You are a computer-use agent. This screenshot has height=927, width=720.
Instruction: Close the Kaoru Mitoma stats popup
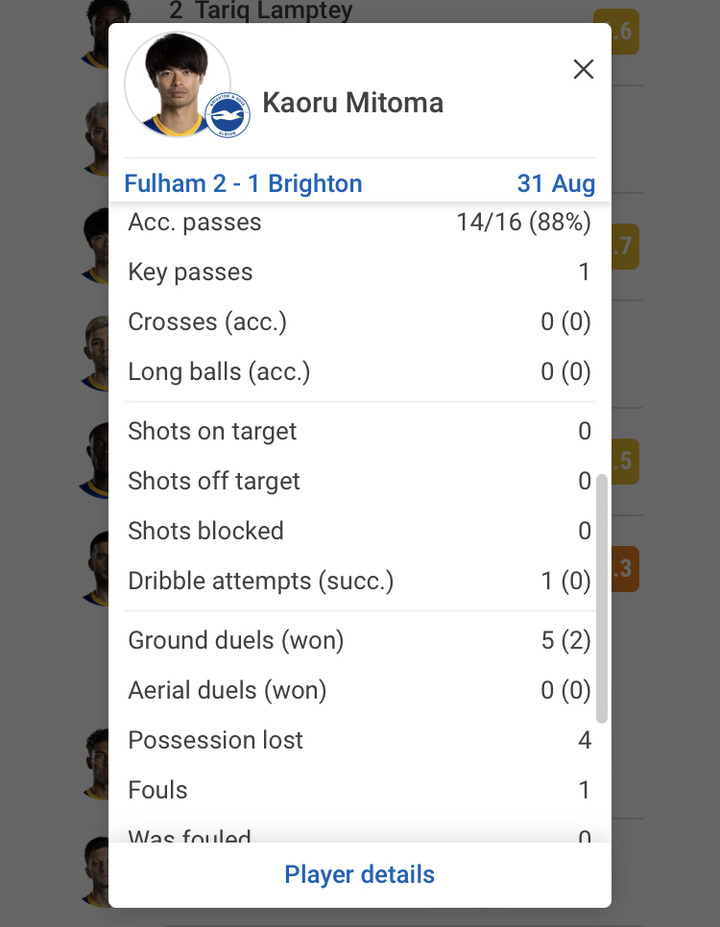click(583, 69)
